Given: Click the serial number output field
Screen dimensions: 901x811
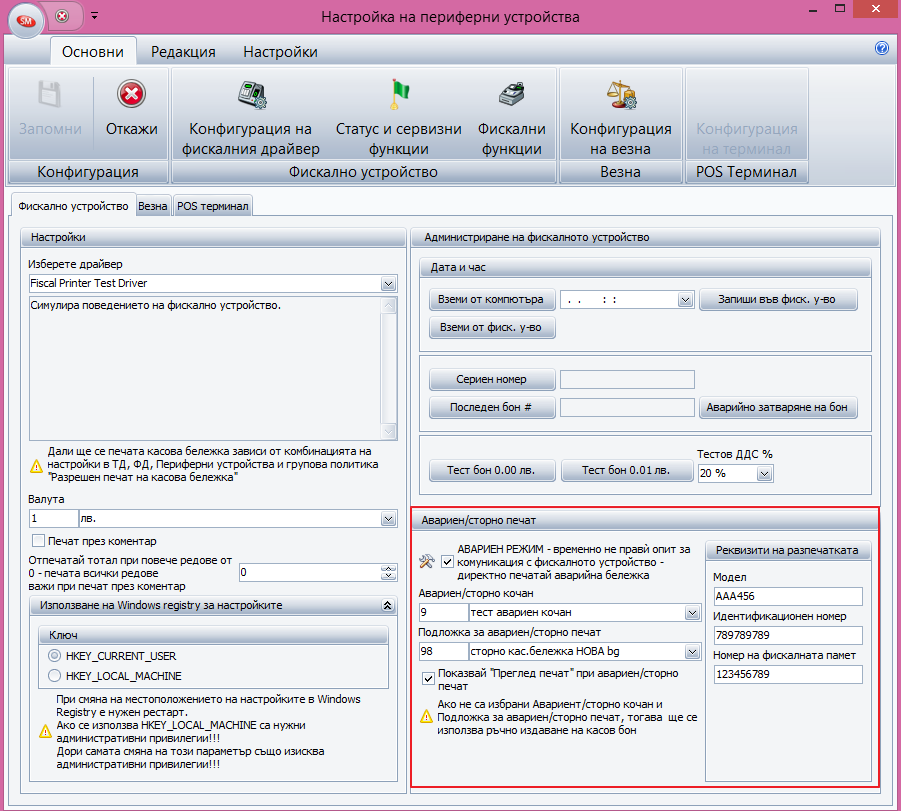Looking at the screenshot, I should [627, 379].
